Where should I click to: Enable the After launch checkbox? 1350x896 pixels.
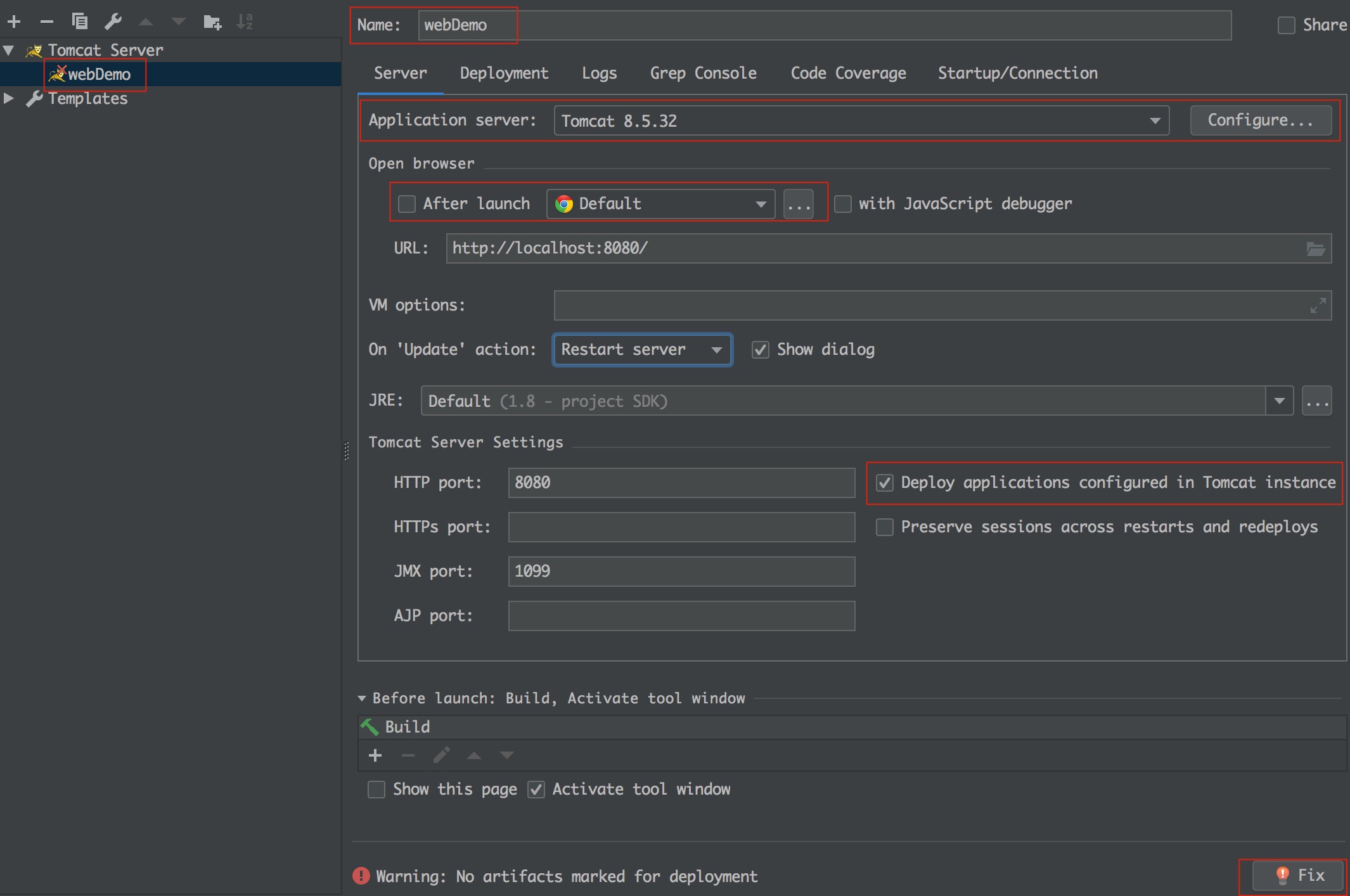406,204
